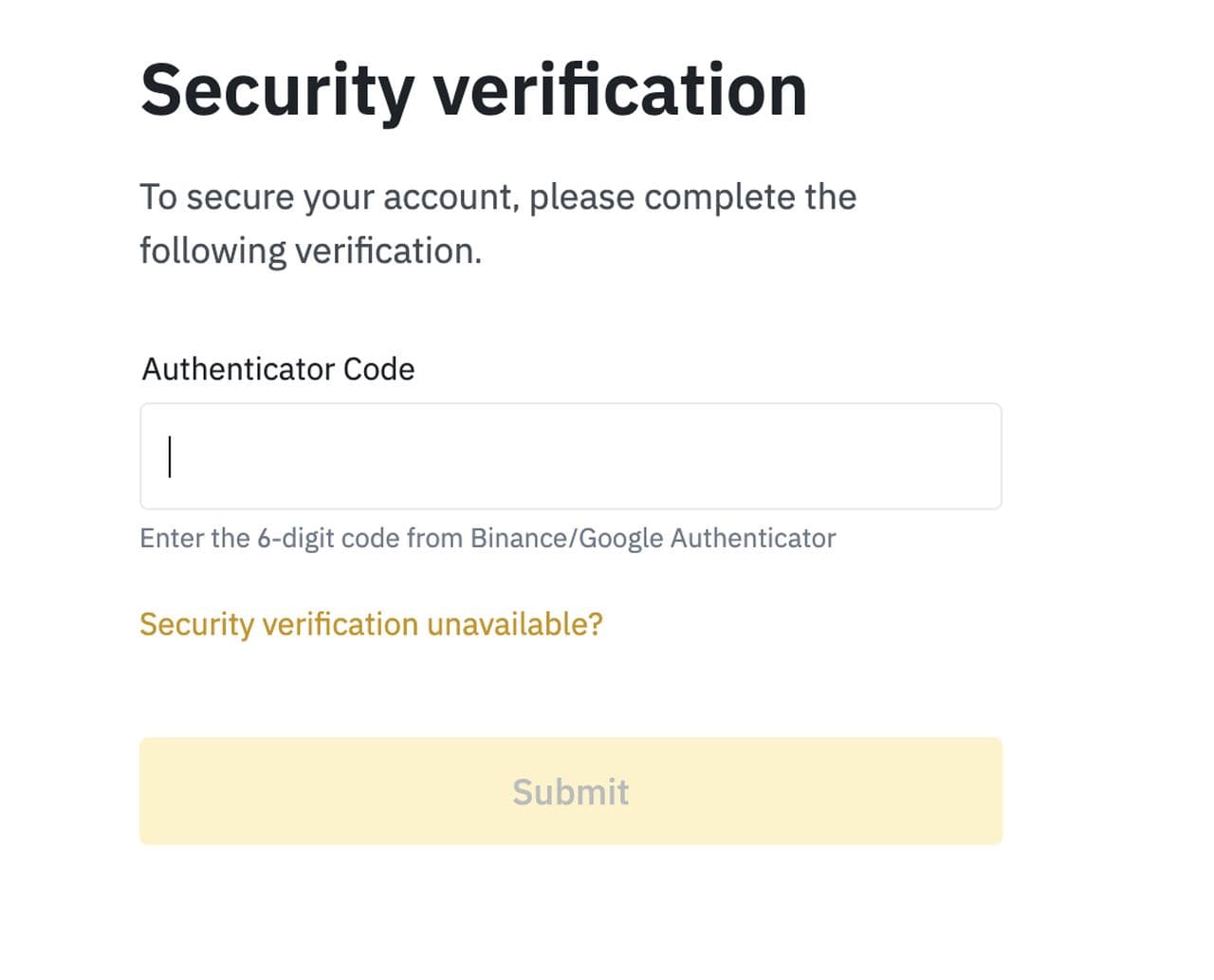Image resolution: width=1214 pixels, height=980 pixels.
Task: Click the 6-digit code helper text
Action: tap(487, 538)
